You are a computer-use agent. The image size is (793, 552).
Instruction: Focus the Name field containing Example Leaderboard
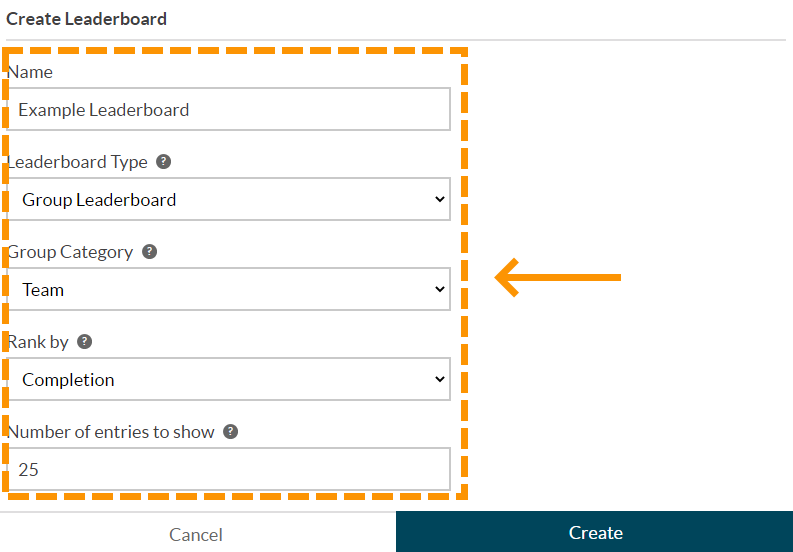point(228,110)
